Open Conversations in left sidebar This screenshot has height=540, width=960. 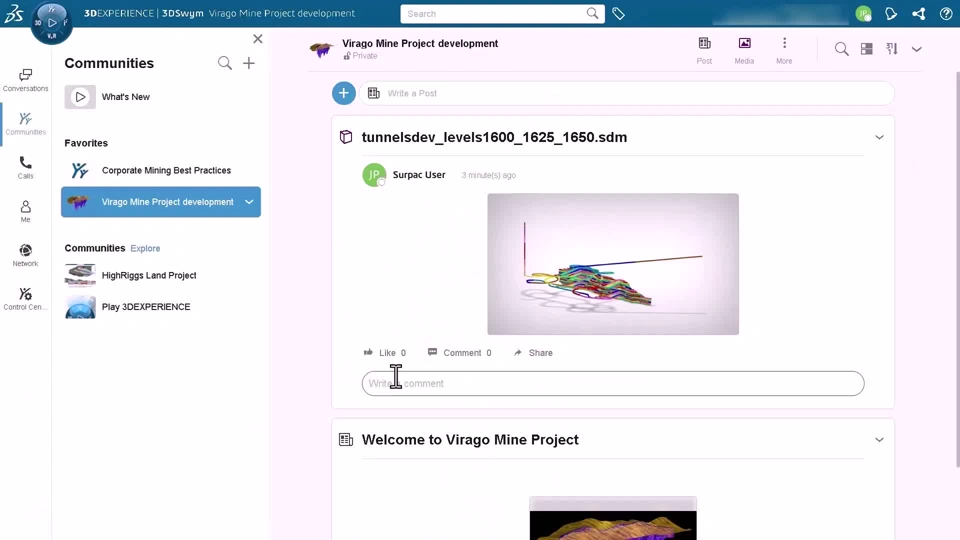coord(25,80)
